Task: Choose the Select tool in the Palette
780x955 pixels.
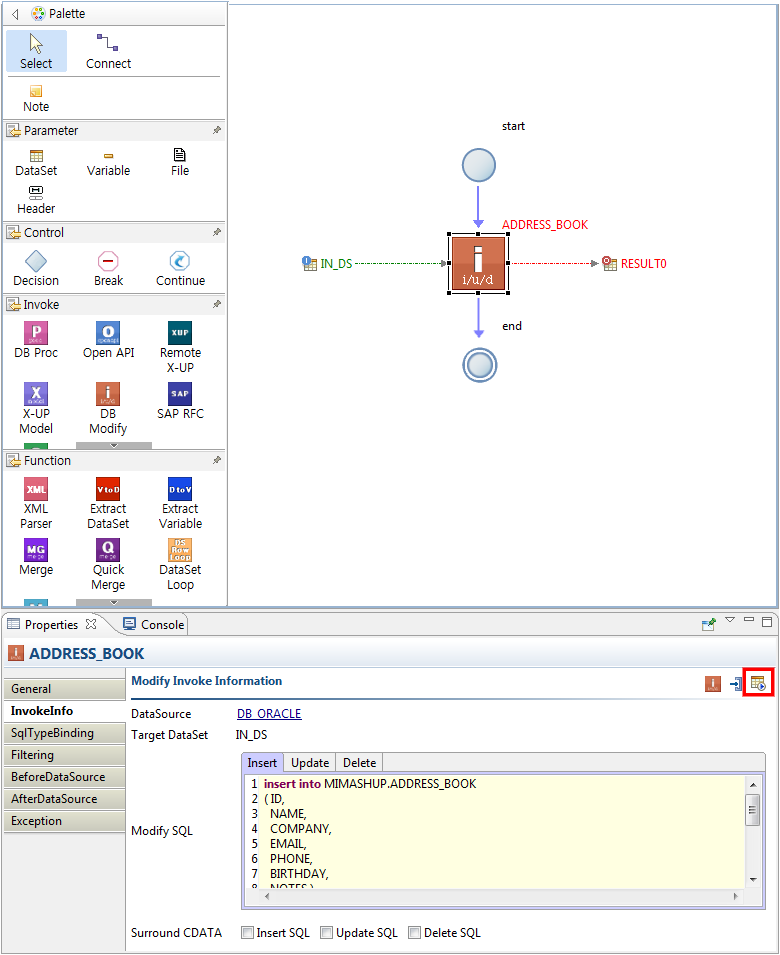Action: point(36,51)
